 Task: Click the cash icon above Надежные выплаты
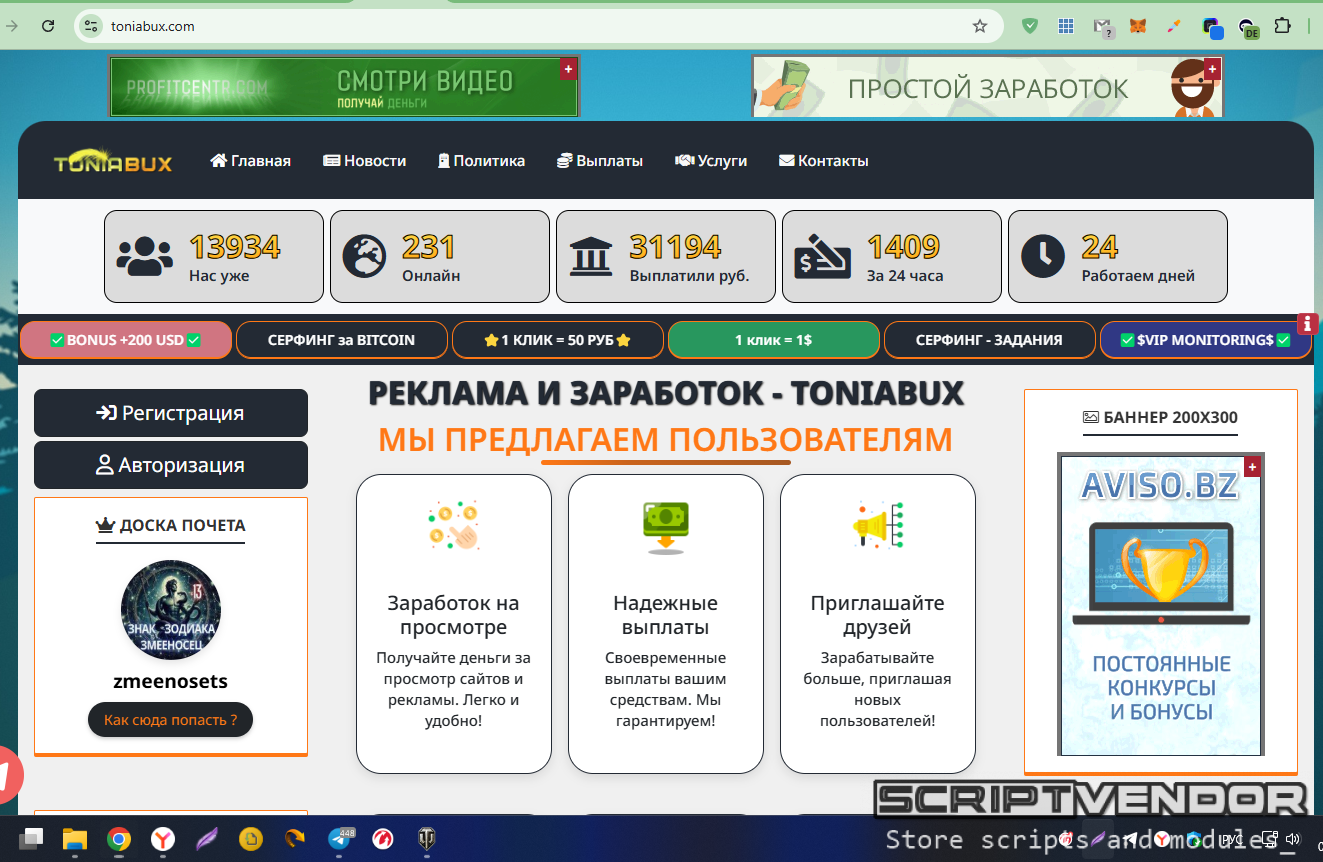pos(666,528)
